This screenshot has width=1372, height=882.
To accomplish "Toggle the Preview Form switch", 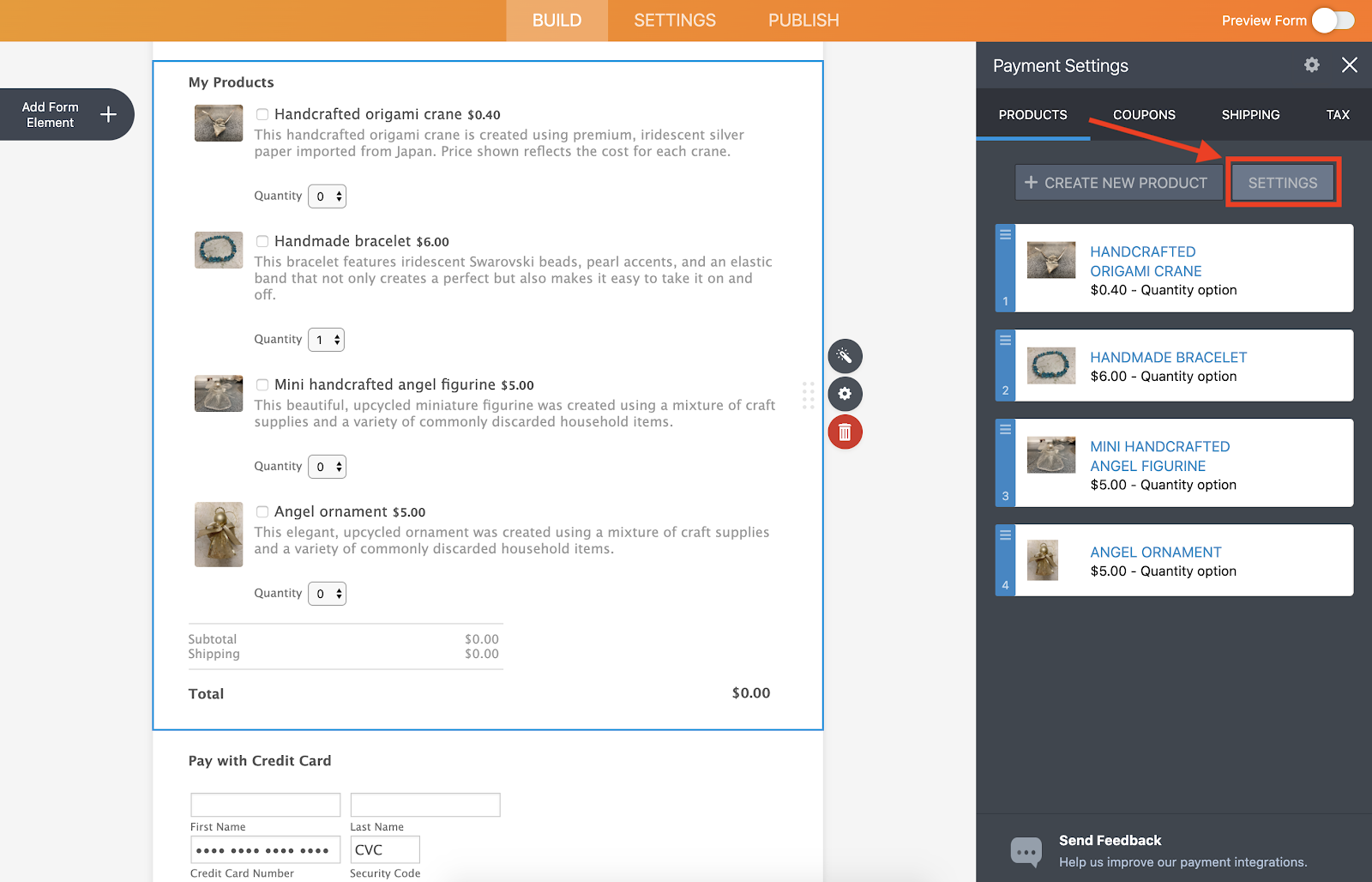I will tap(1333, 21).
